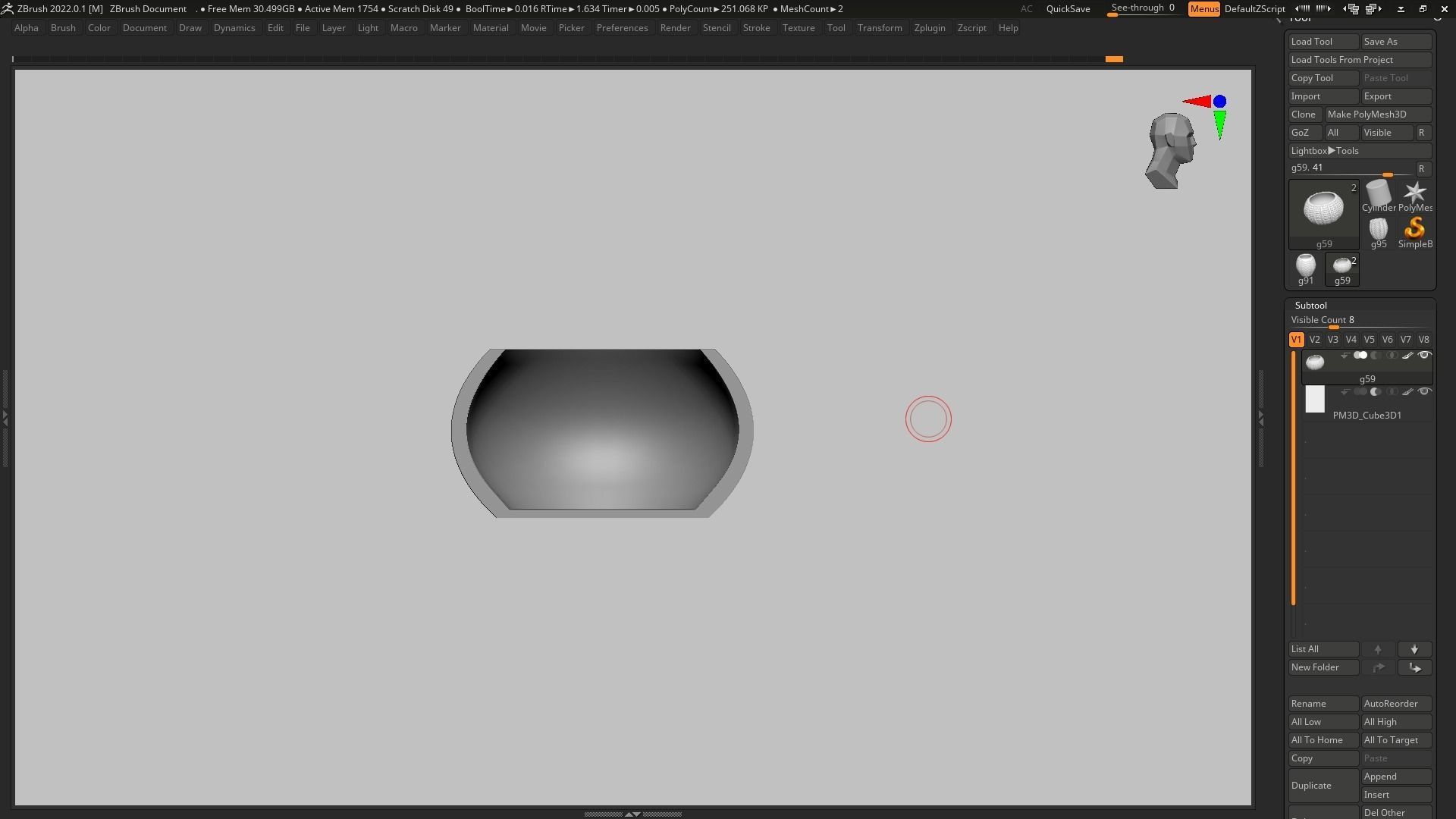The height and width of the screenshot is (819, 1456).
Task: Open the DefaultZScript layout dropdown
Action: click(x=1254, y=9)
